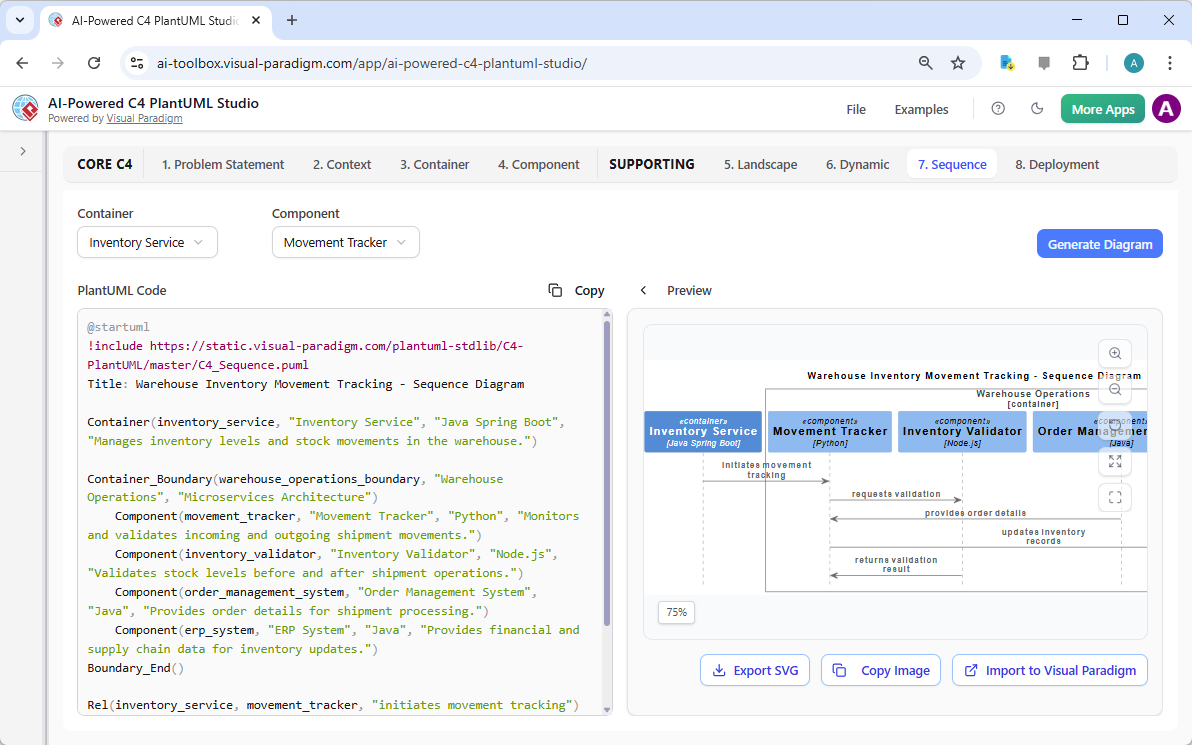This screenshot has width=1192, height=745.
Task: Zoom out on the diagram preview
Action: click(x=1114, y=389)
